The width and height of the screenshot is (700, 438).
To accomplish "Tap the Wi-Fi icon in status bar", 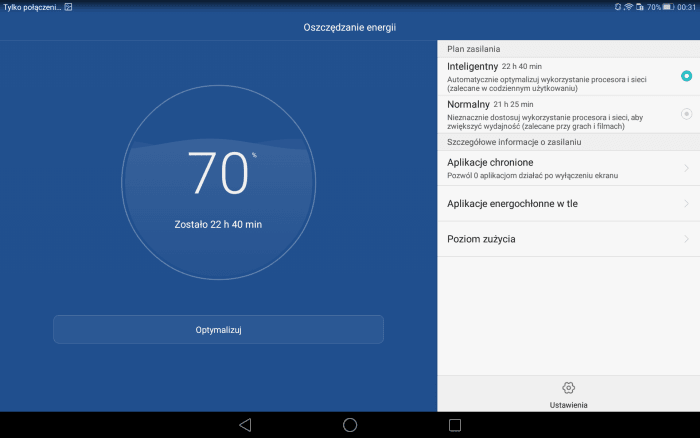I will point(629,7).
